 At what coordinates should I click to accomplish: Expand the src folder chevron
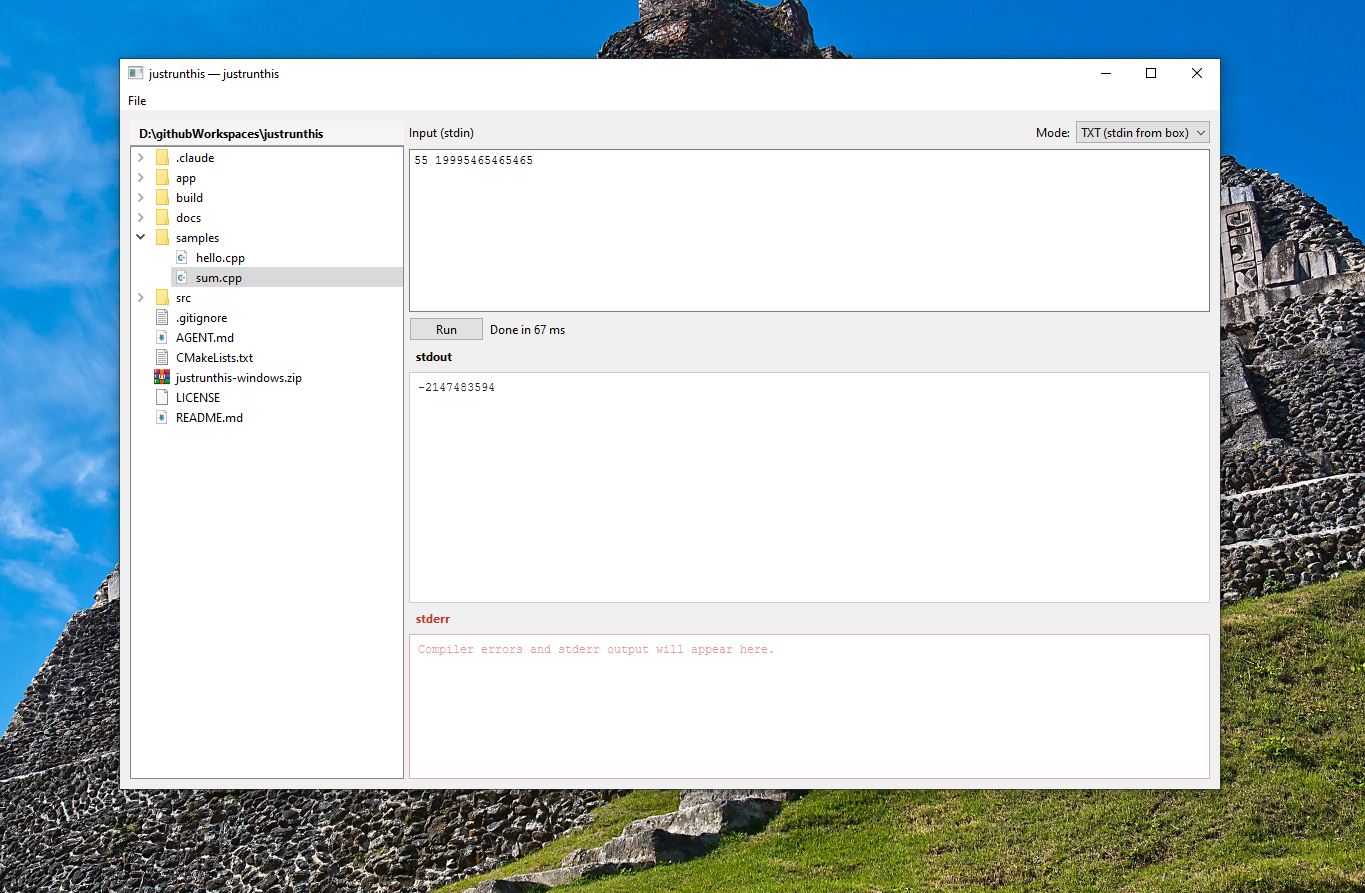[140, 298]
